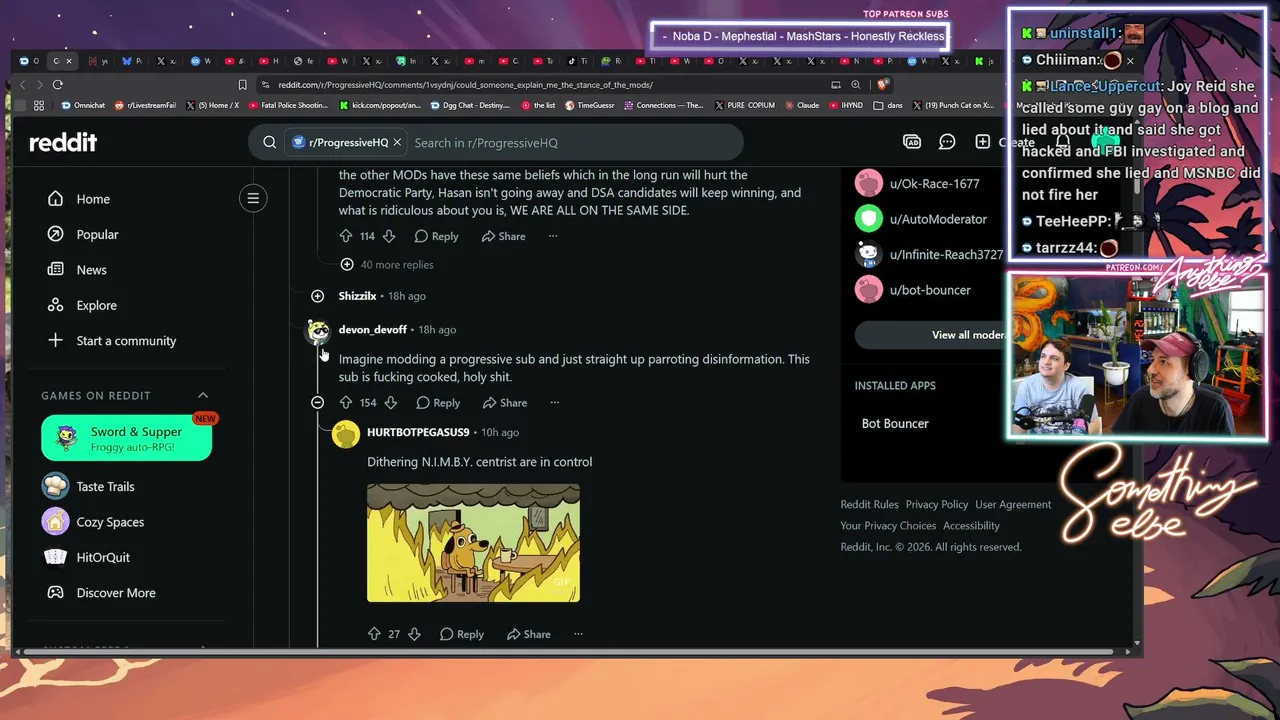1280x720 pixels.
Task: Reply to the 114-point comment
Action: pos(436,236)
